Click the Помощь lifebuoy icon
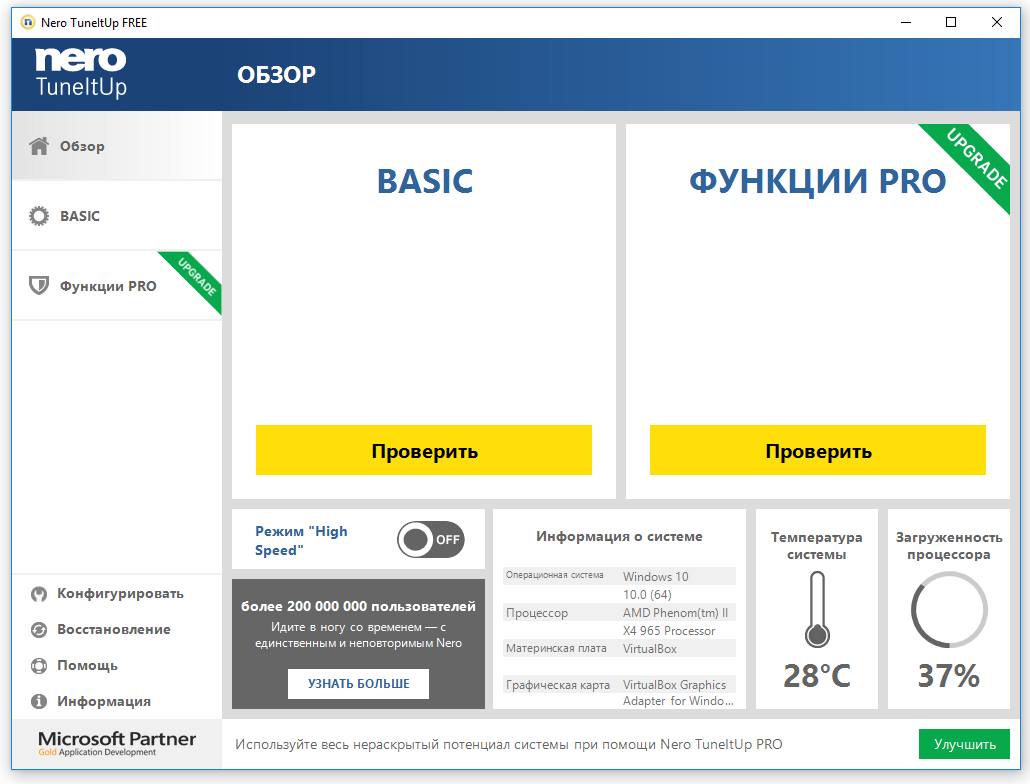The image size is (1030, 784). click(39, 666)
